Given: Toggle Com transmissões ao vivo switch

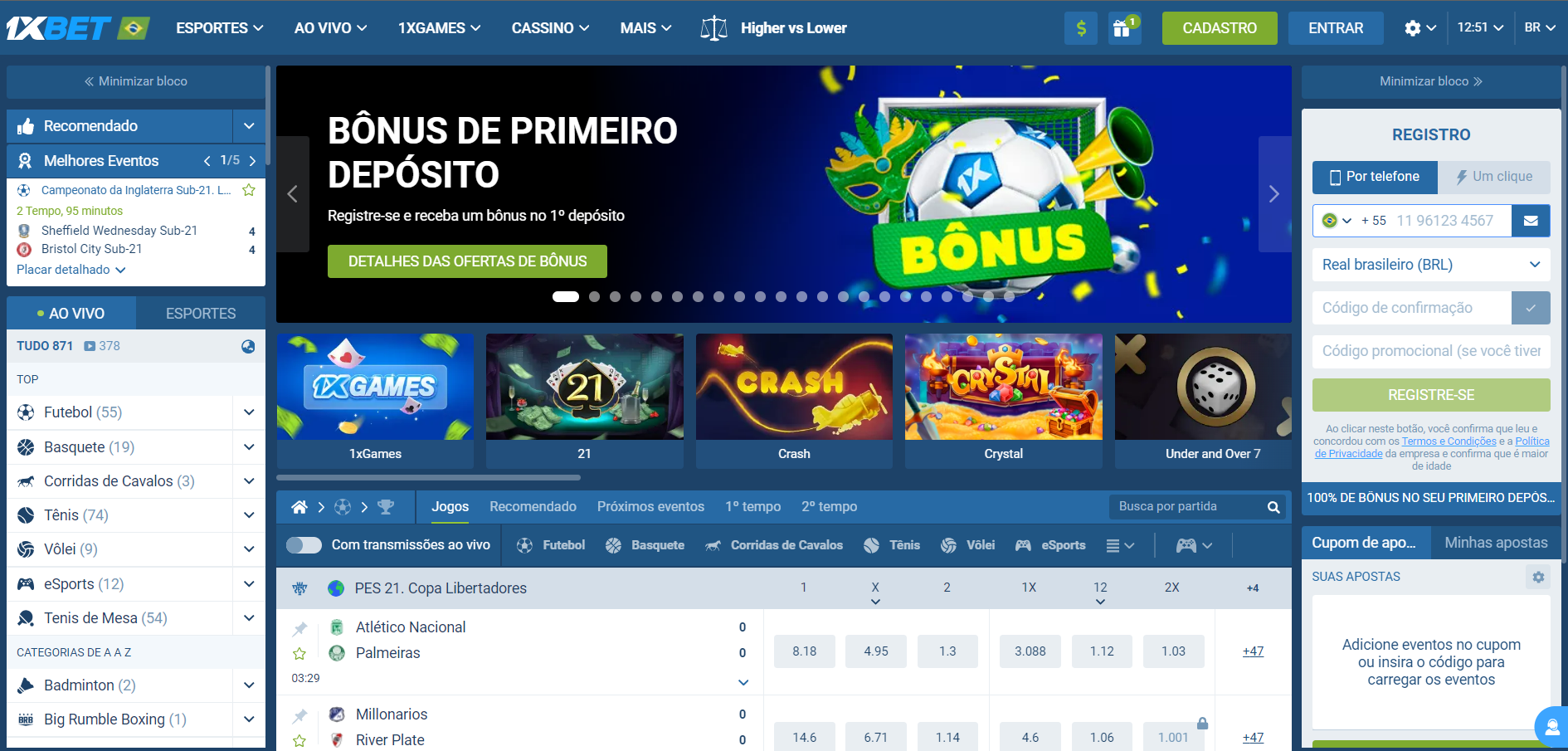Looking at the screenshot, I should tap(304, 545).
